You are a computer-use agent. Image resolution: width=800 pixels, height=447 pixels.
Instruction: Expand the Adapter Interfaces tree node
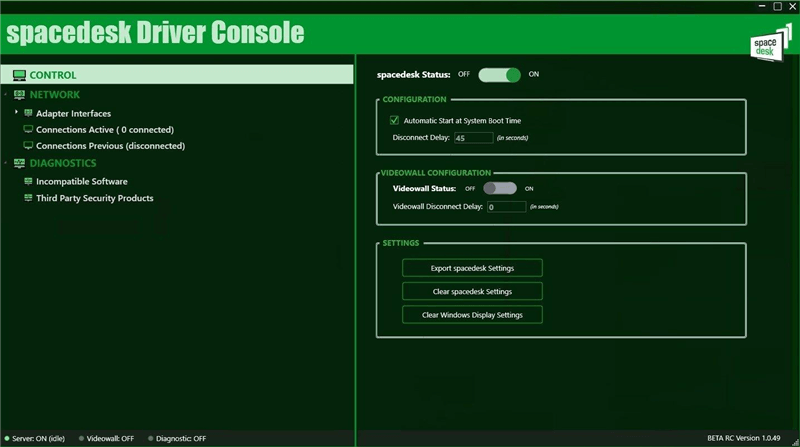click(16, 113)
